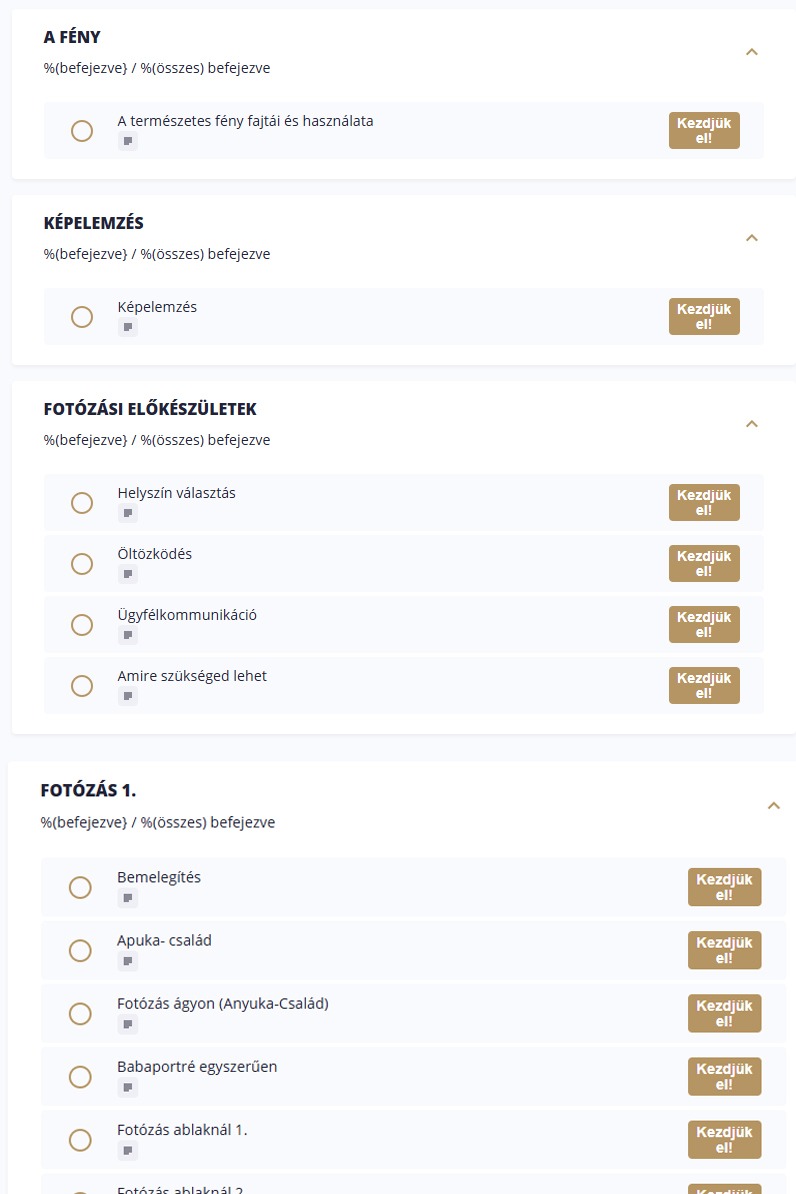Click the comment icon under Apuka- család

(x=127, y=961)
